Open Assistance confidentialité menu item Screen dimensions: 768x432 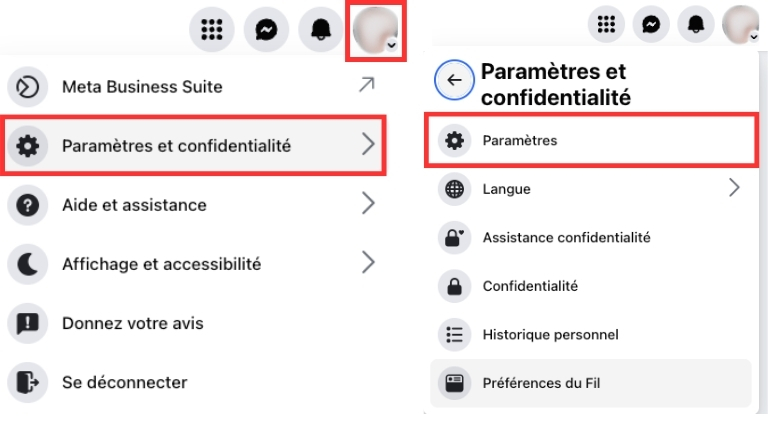[x=566, y=237]
